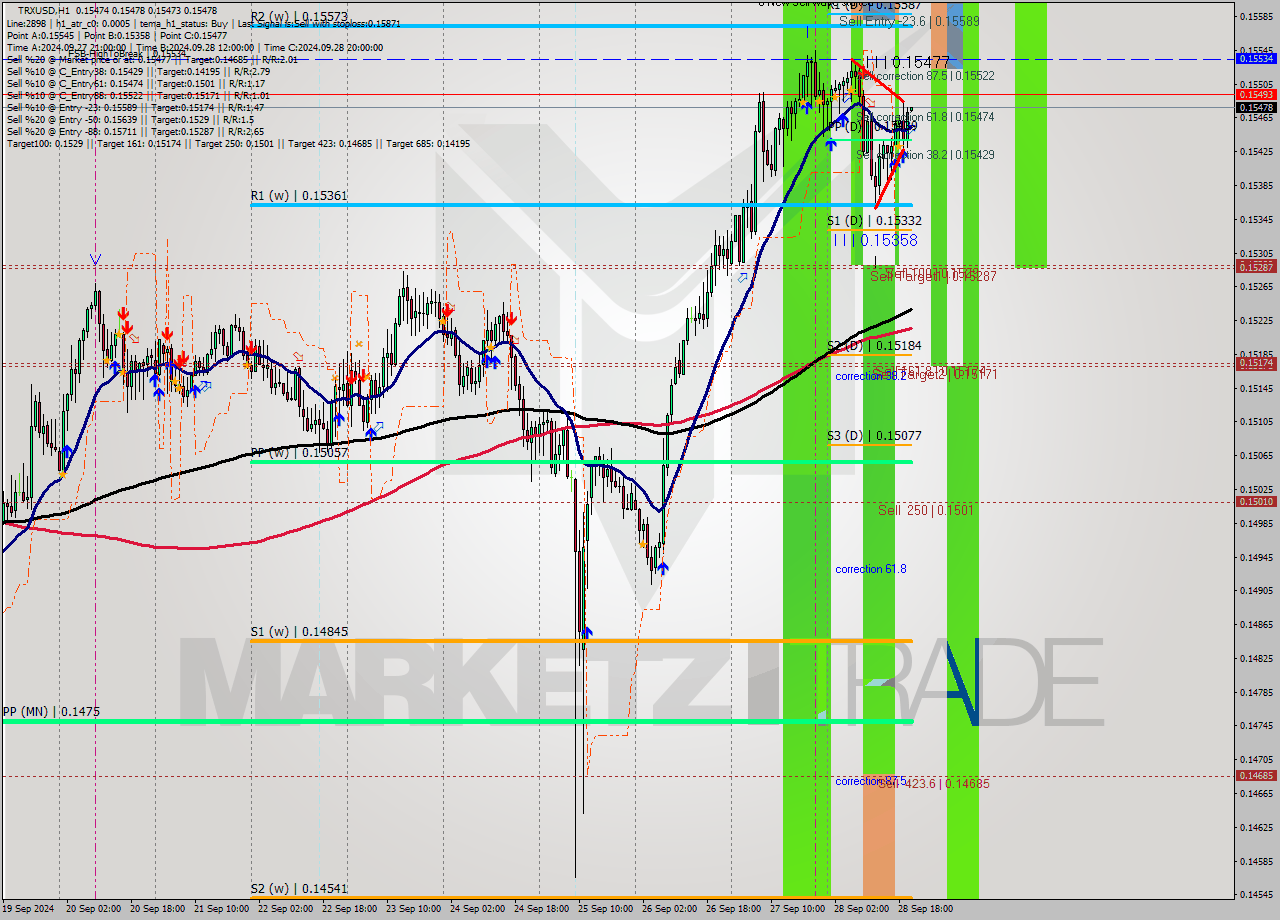The width and height of the screenshot is (1280, 920).
Task: Click the '26 Sep 02:00' time axis label
Action: click(670, 909)
